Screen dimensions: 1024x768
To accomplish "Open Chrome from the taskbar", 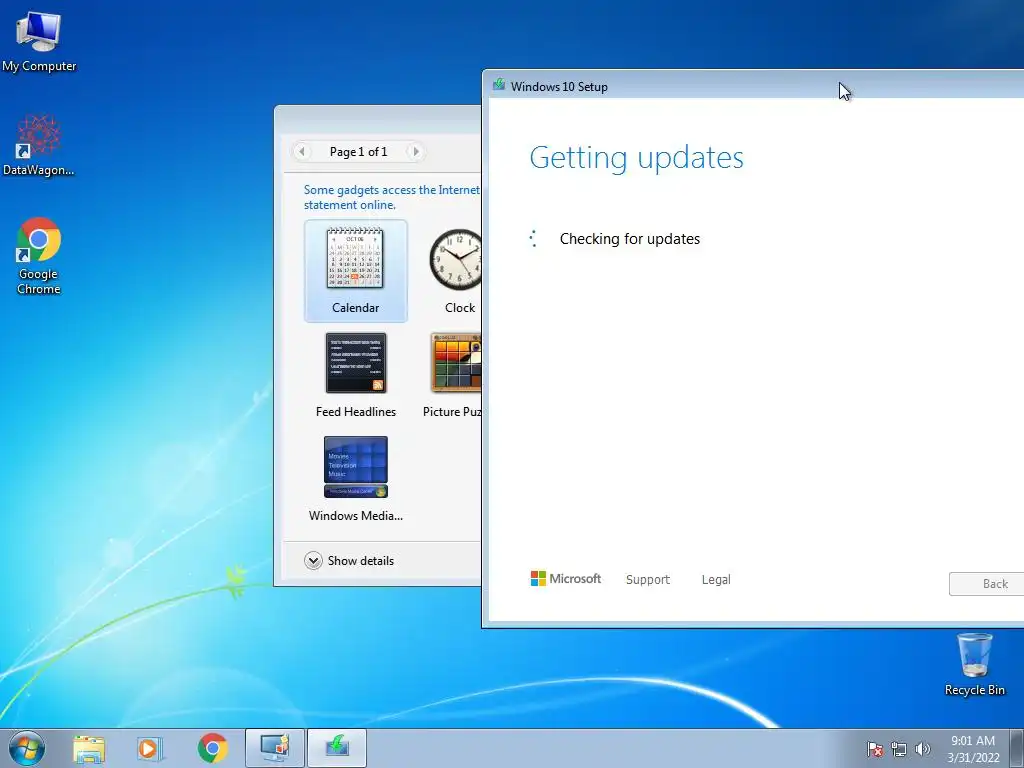I will 212,748.
